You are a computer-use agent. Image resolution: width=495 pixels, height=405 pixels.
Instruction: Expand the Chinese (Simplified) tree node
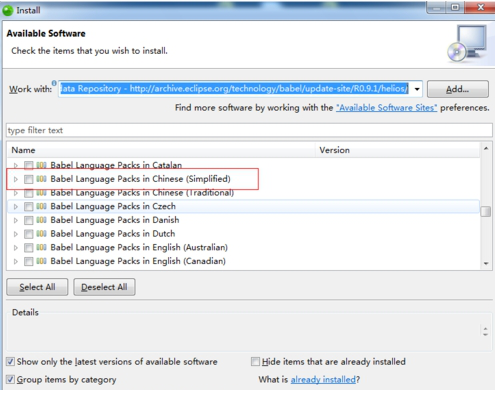(15, 179)
